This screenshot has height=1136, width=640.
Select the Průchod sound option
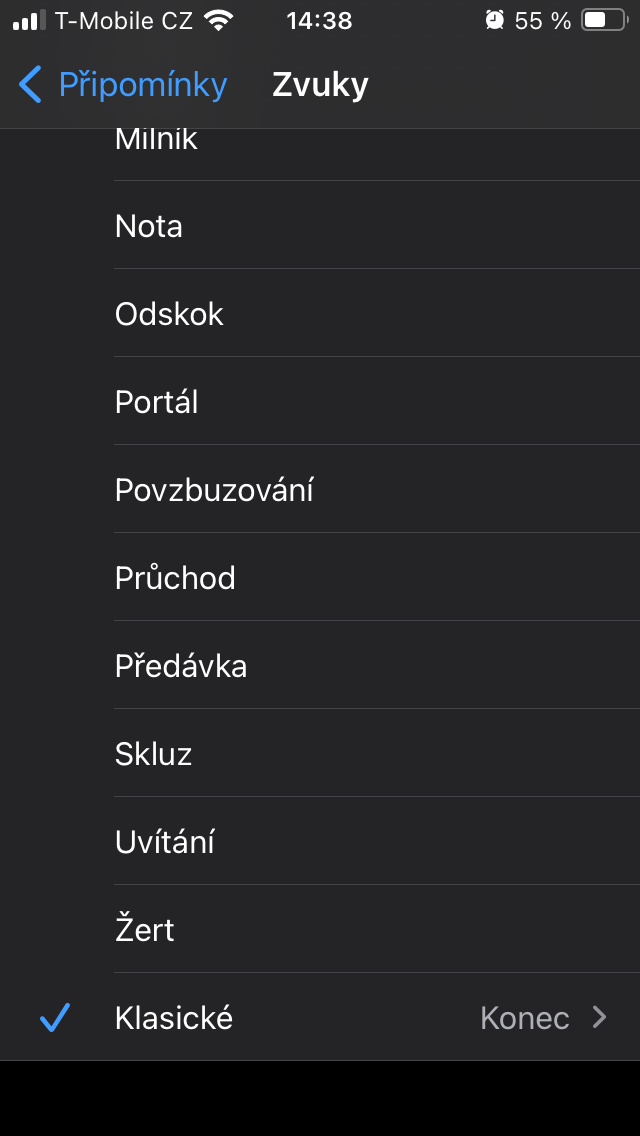click(x=175, y=578)
